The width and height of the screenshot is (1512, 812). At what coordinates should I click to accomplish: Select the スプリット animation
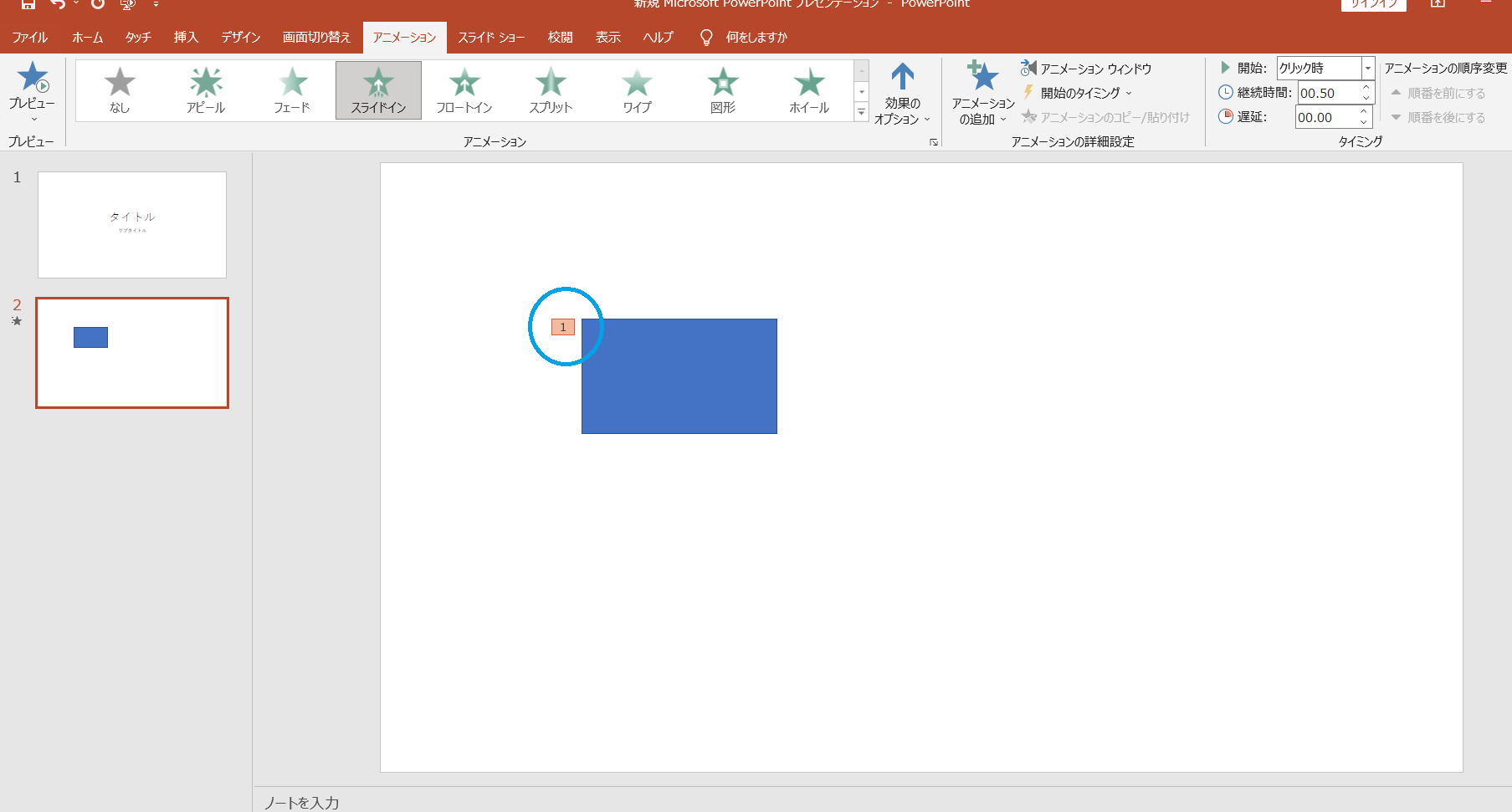(550, 89)
